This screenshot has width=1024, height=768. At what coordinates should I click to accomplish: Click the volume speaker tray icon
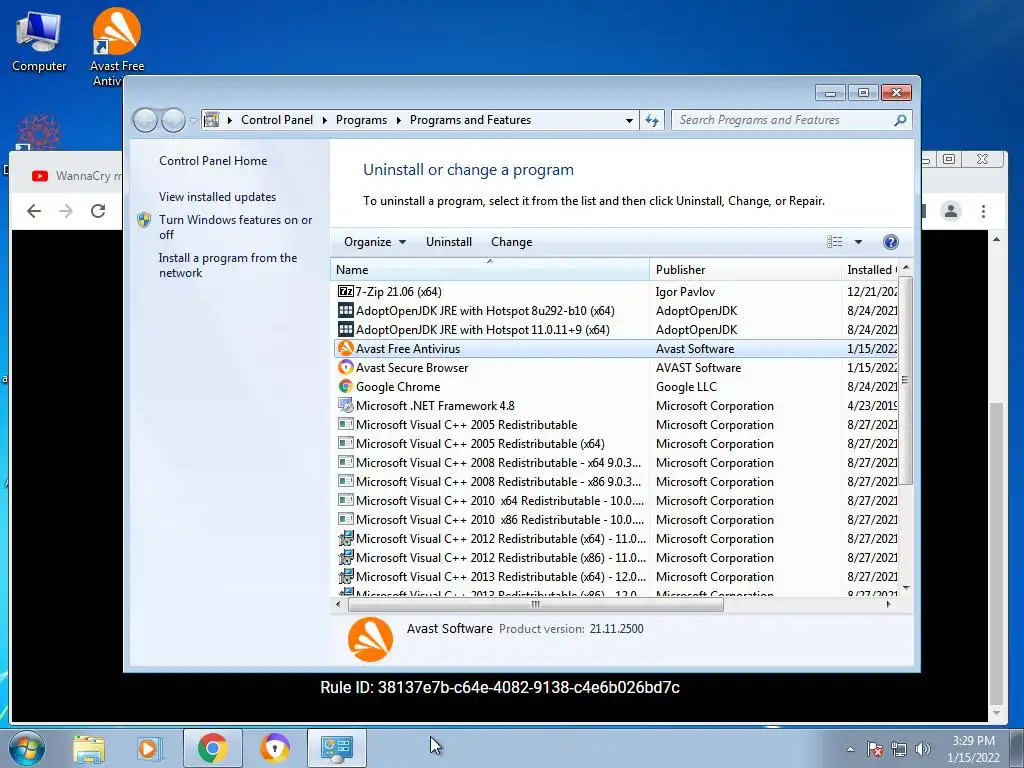pos(923,749)
